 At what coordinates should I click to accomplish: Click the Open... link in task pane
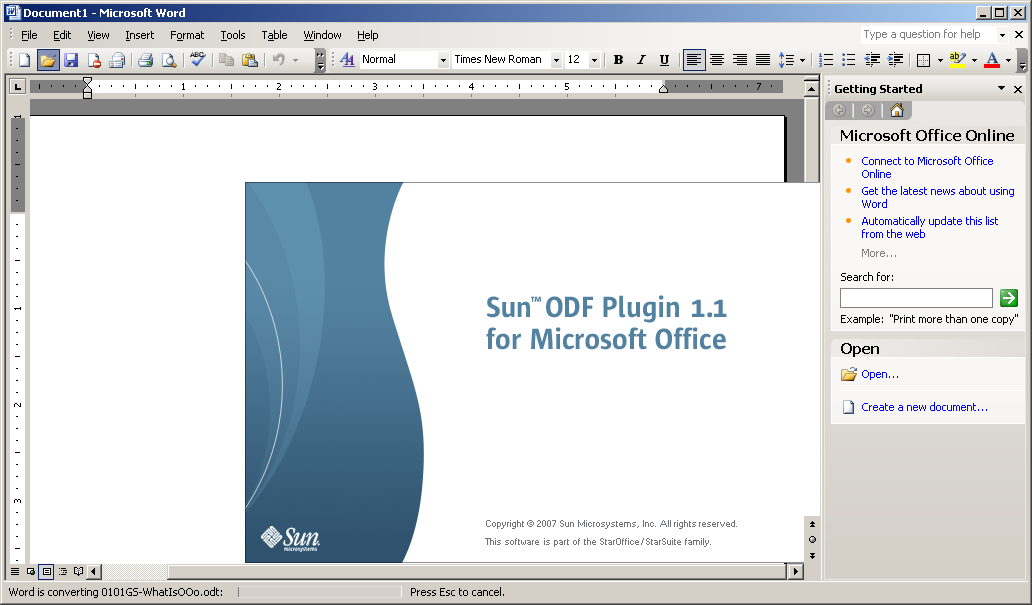point(879,374)
